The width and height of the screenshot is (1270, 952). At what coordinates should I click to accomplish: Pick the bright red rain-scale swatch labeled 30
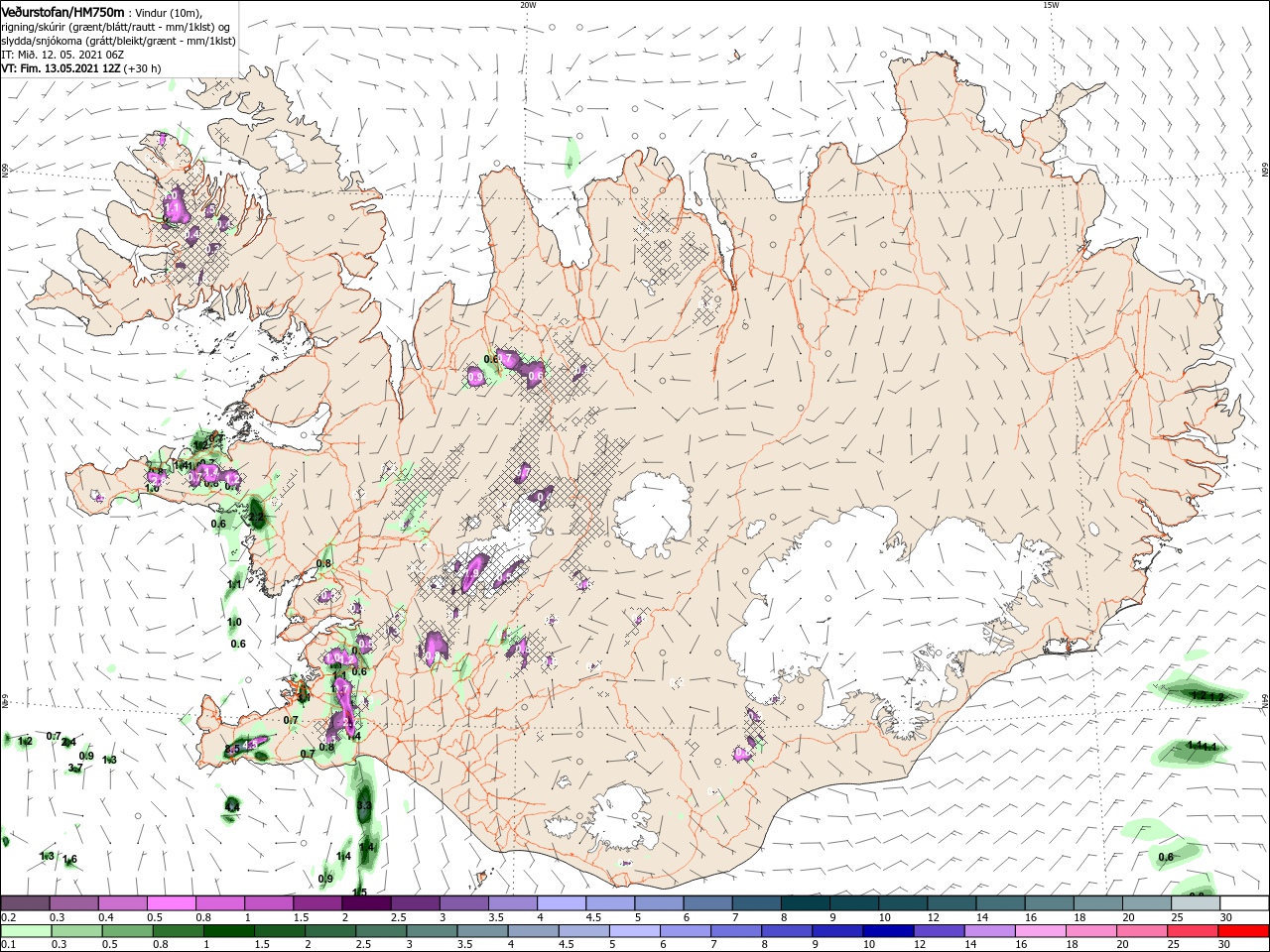click(1244, 930)
